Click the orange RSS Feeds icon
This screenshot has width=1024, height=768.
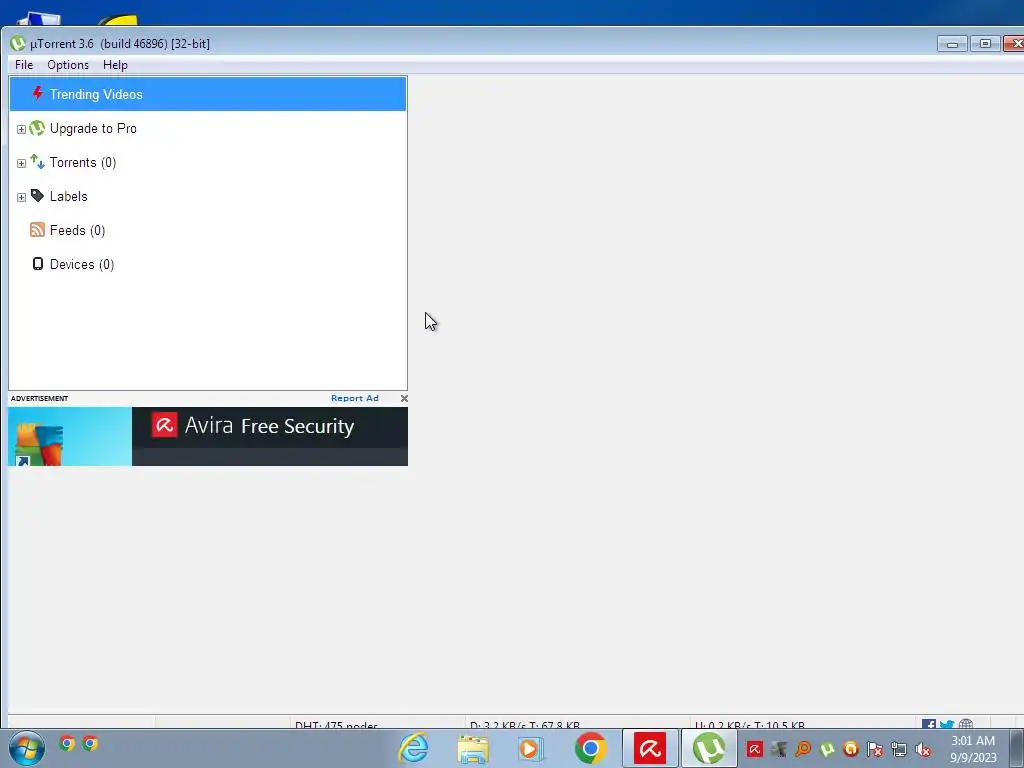point(37,230)
